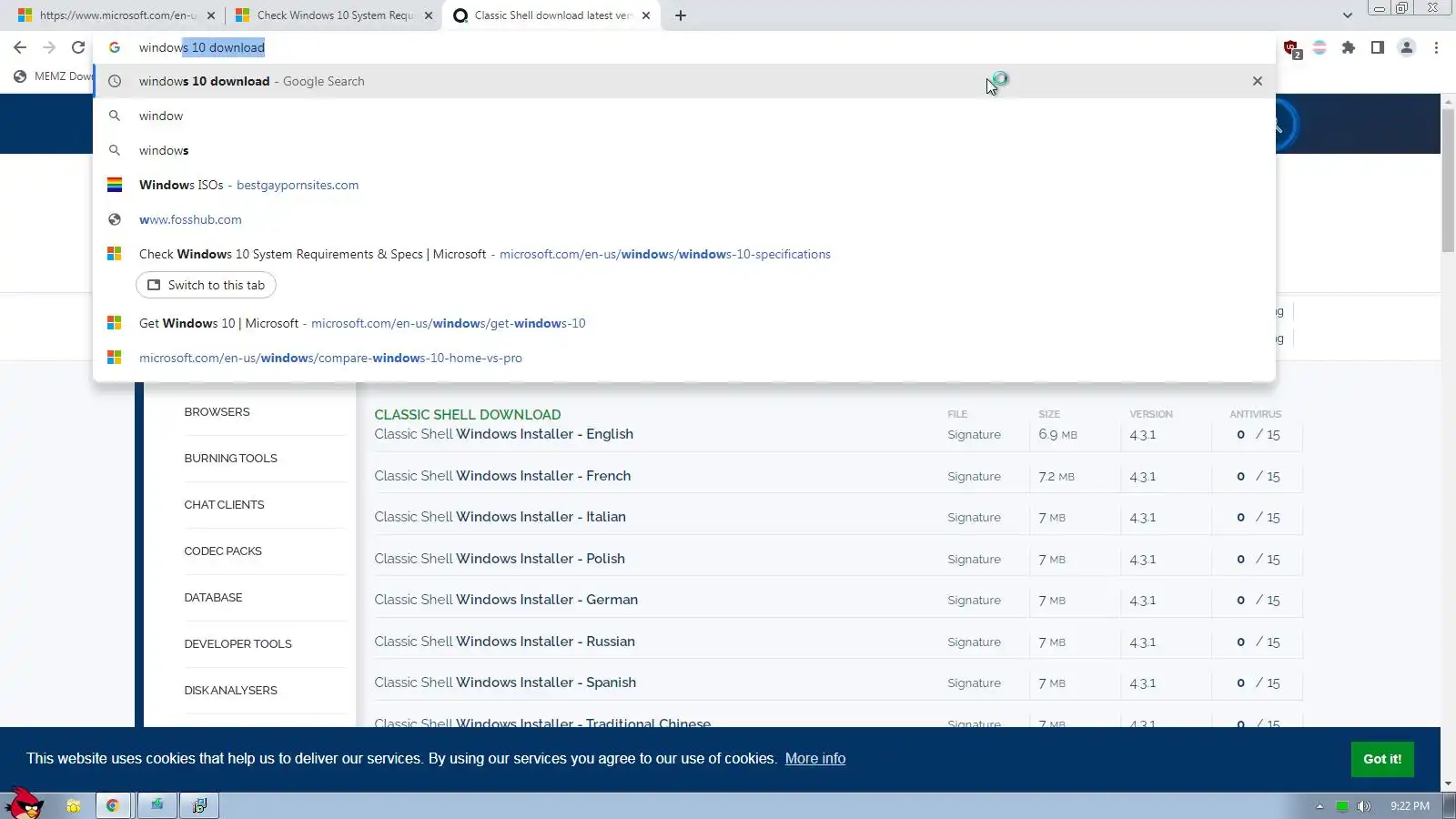Open the CHAT CLIENTS category
The image size is (1456, 819).
pos(224,505)
